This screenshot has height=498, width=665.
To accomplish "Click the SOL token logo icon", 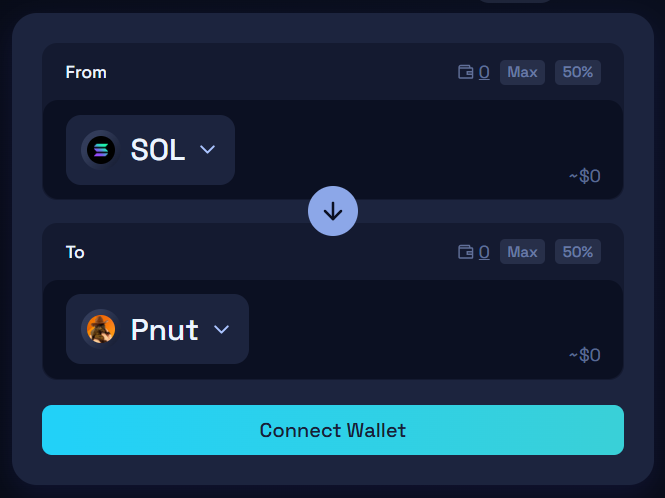I will pyautogui.click(x=101, y=150).
